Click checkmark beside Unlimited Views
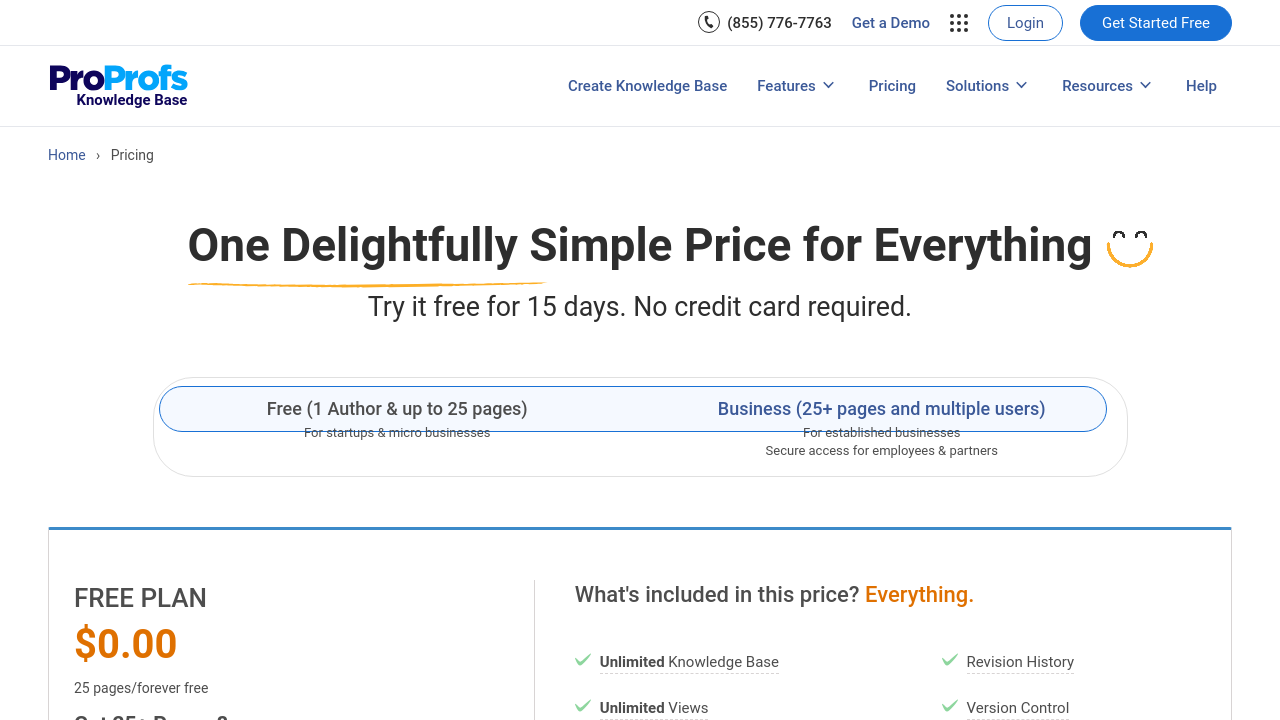This screenshot has width=1280, height=720. pos(583,706)
